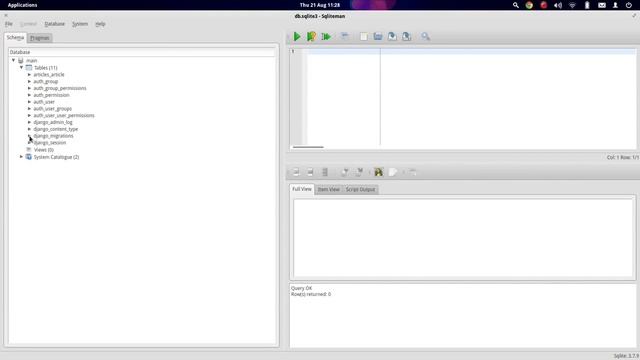The width and height of the screenshot is (640, 360).
Task: Click the rollback changes icon in results toolbar
Action: [x=359, y=172]
